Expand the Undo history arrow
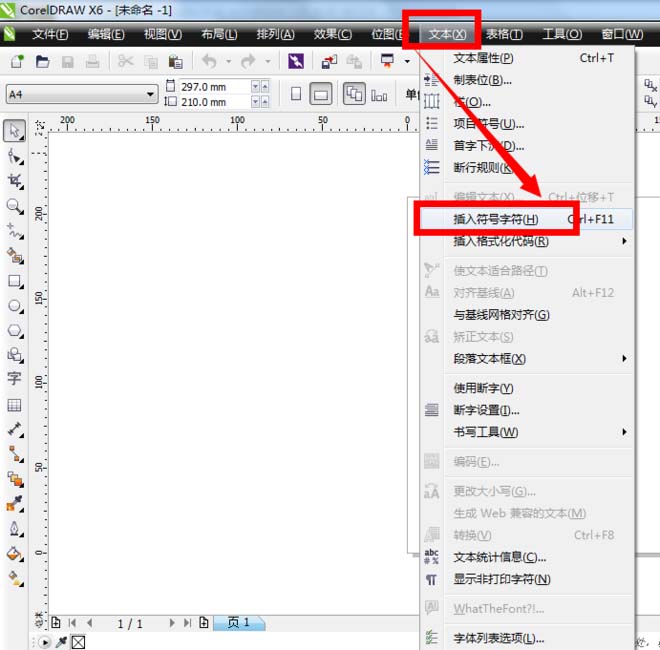The image size is (660, 650). click(x=229, y=61)
